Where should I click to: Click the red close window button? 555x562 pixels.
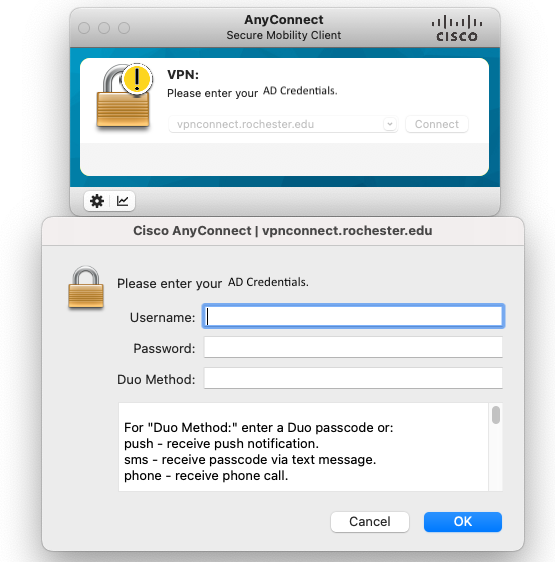click(x=84, y=28)
